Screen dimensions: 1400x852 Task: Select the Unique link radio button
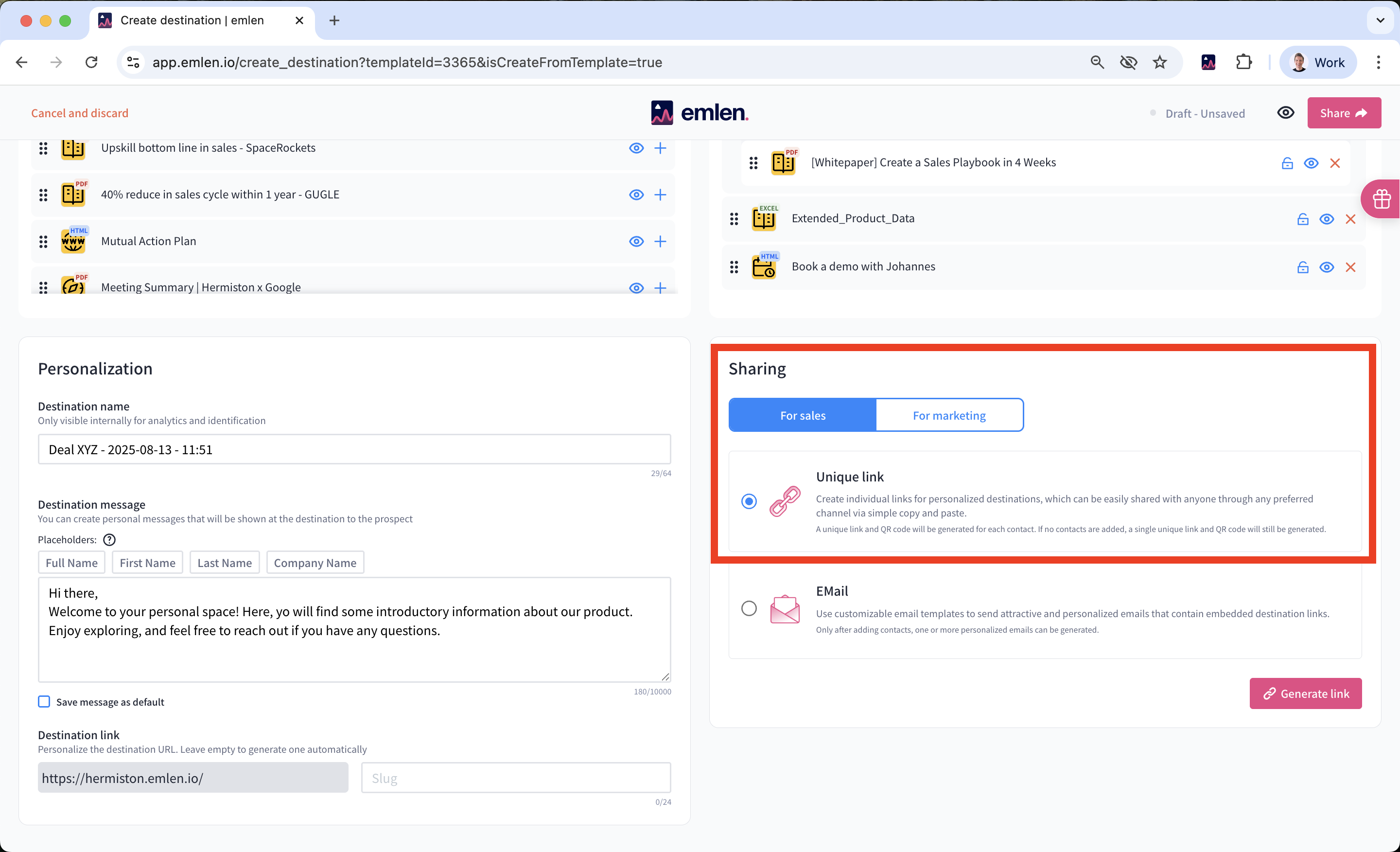[x=749, y=501]
